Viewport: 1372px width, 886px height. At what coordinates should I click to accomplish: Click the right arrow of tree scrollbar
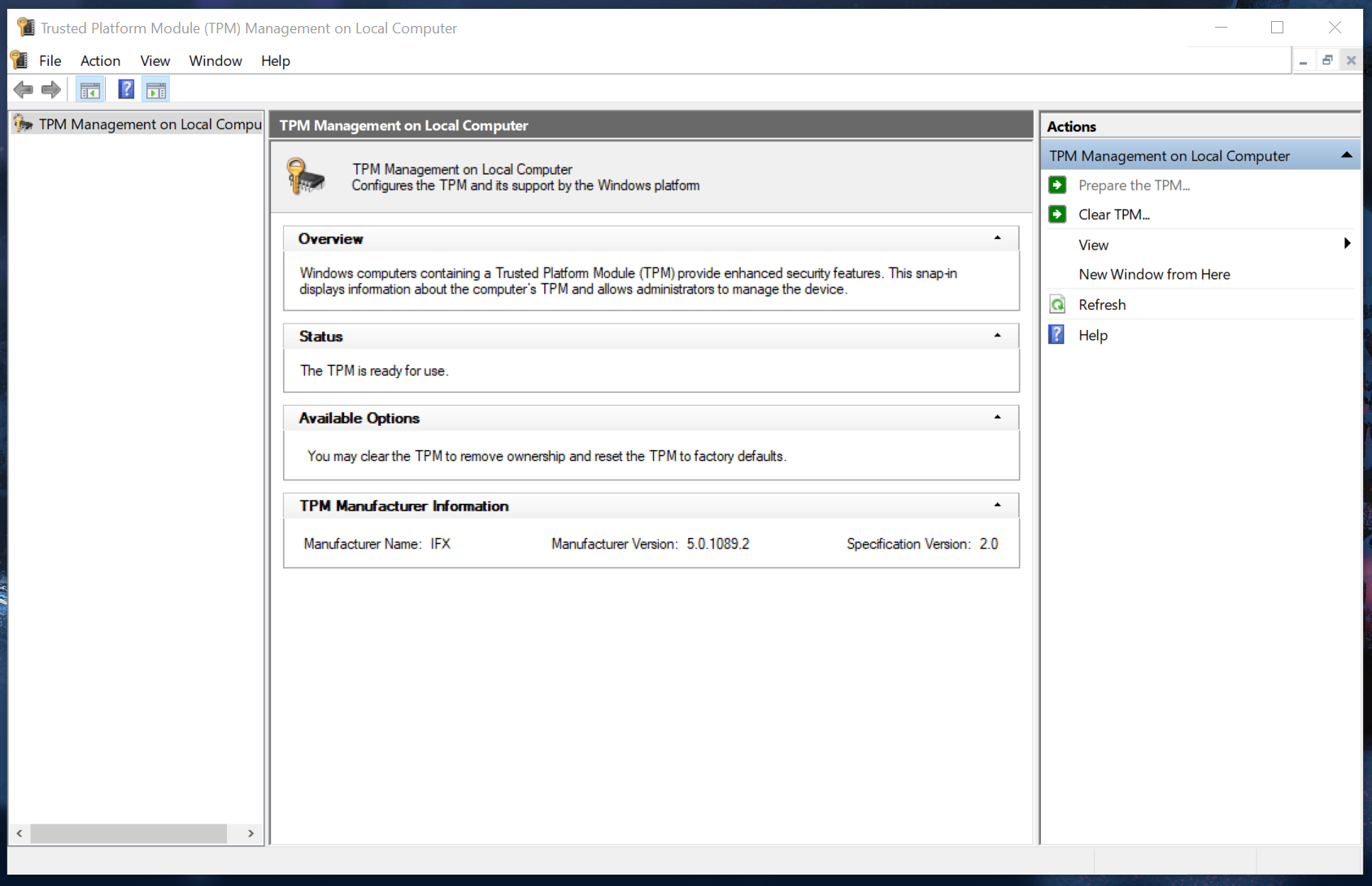pyautogui.click(x=250, y=833)
